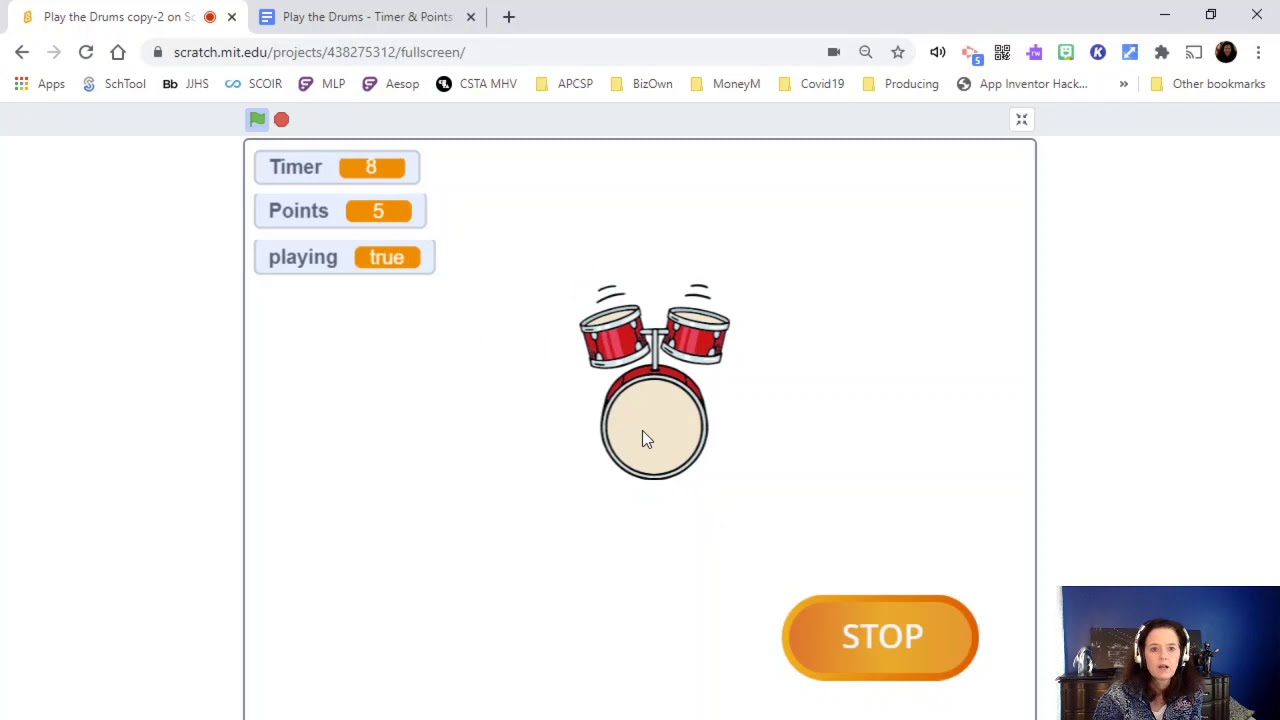Image resolution: width=1280 pixels, height=720 pixels.
Task: Go back to the previous page
Action: coord(22,52)
